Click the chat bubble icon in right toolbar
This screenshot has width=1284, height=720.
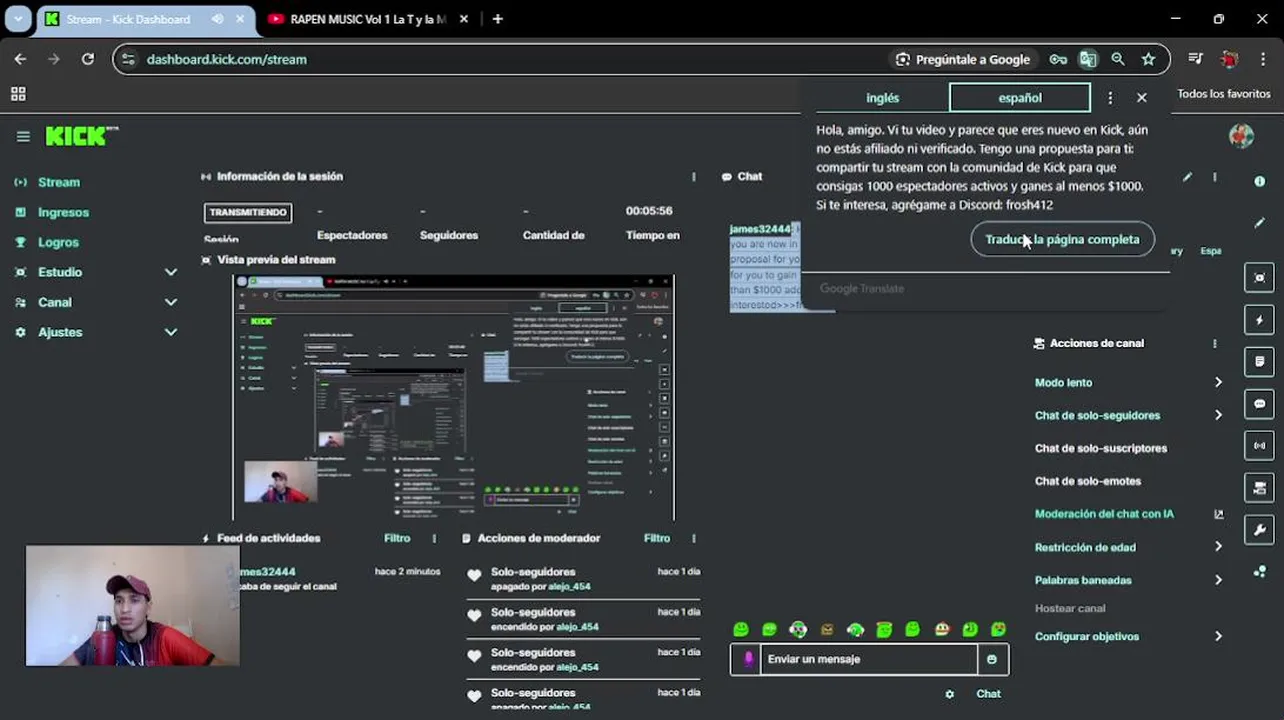pos(1259,404)
